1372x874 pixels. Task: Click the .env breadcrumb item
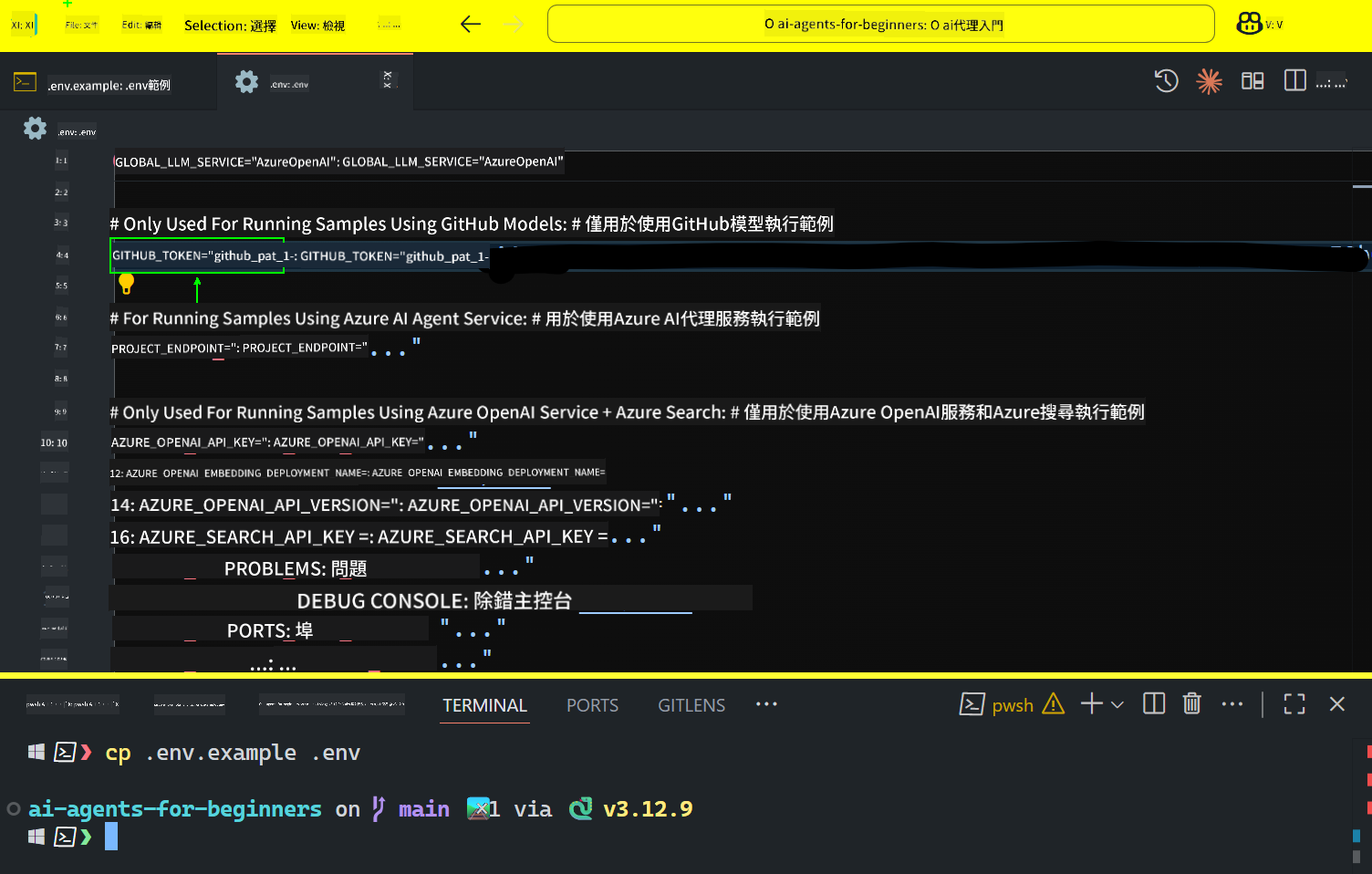pyautogui.click(x=77, y=132)
